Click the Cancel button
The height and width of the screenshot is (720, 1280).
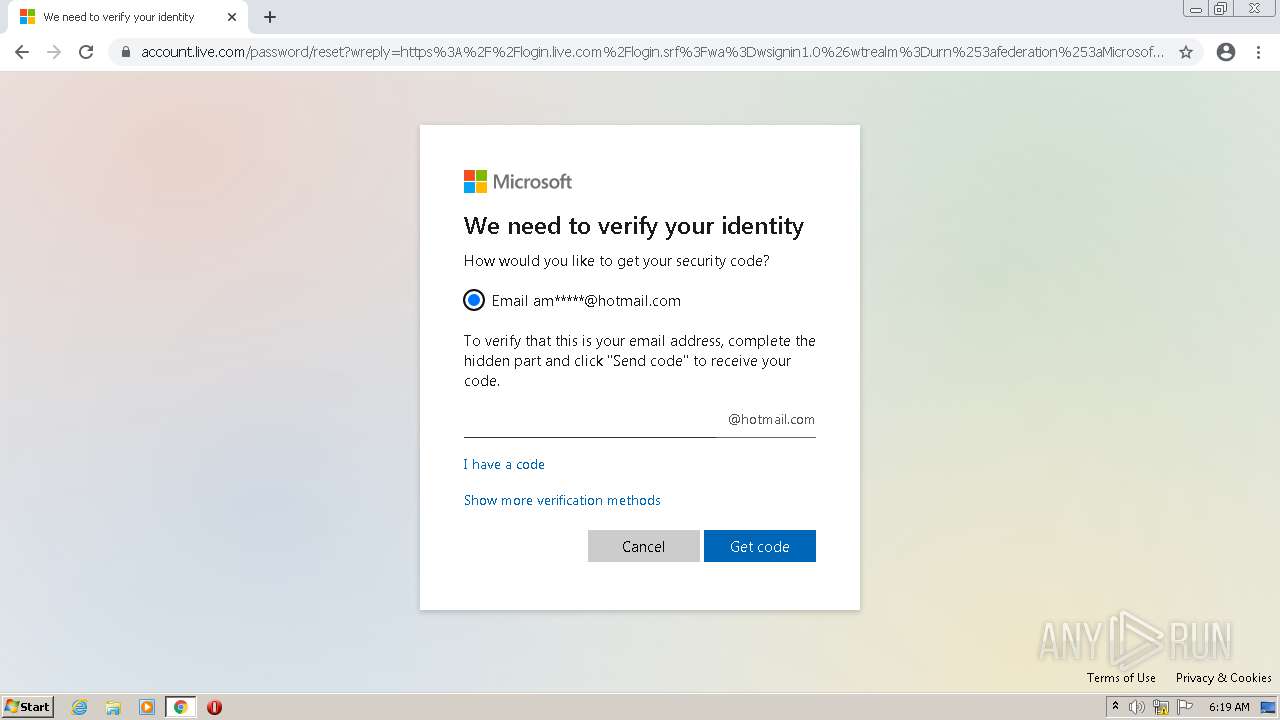(643, 546)
